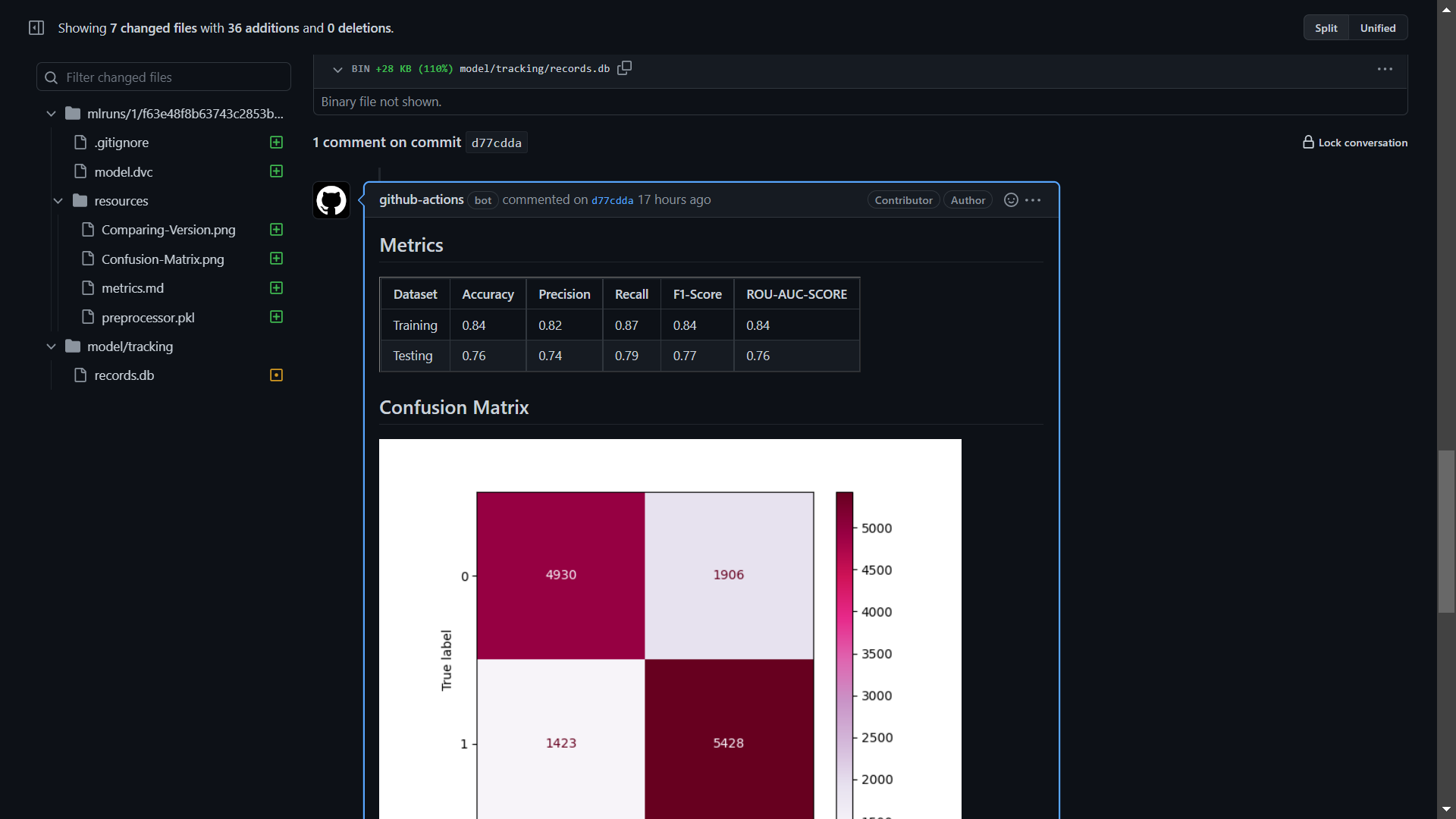The image size is (1456, 819).
Task: Click the Binary file not shown text
Action: point(381,102)
